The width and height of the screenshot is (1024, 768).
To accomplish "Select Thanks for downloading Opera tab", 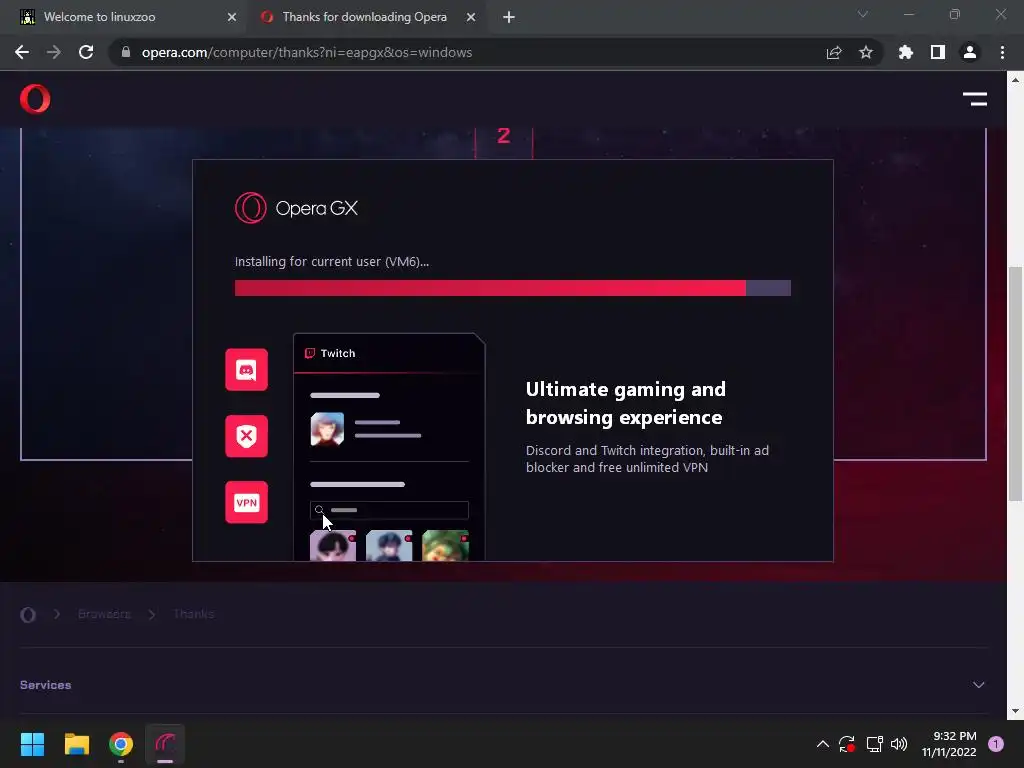I will pyautogui.click(x=364, y=17).
